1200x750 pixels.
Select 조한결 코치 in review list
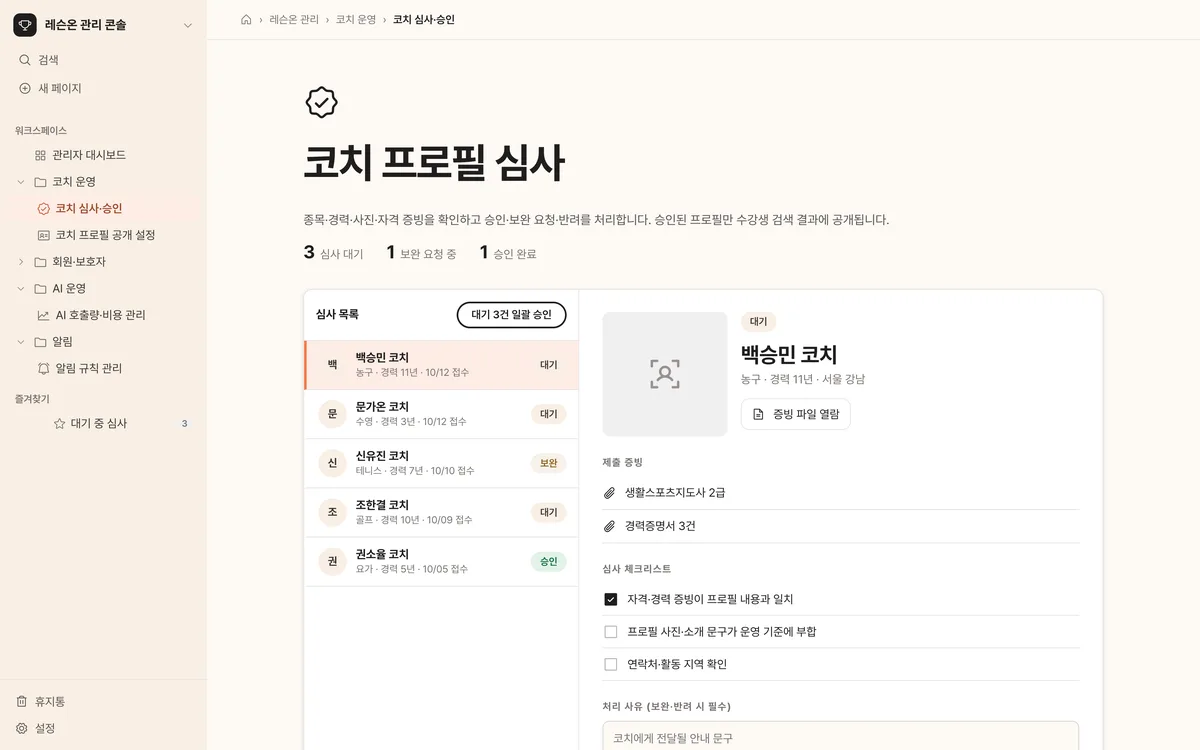441,512
